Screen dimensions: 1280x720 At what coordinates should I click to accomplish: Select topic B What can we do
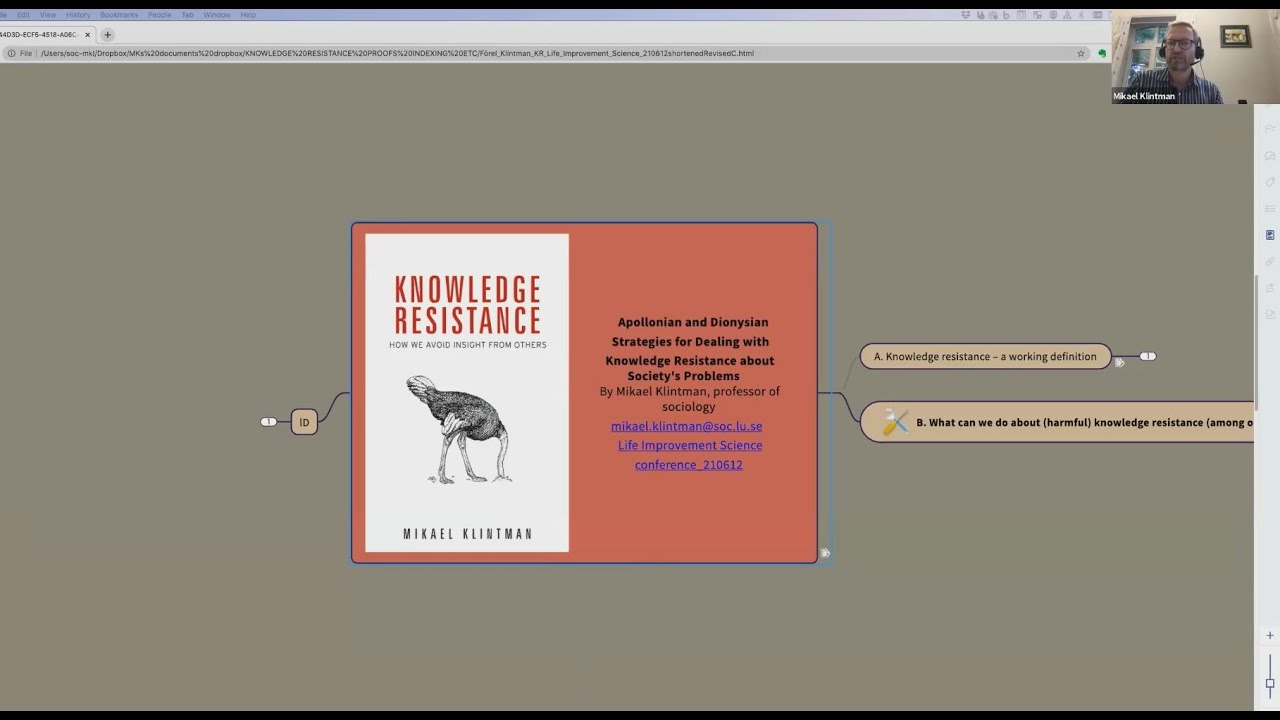[1057, 422]
